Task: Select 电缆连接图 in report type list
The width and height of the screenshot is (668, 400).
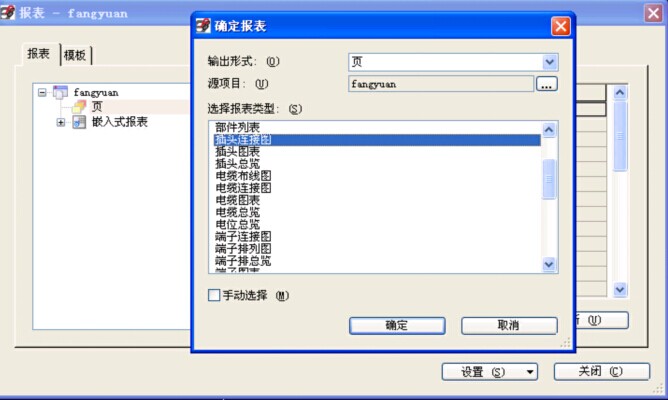Action: click(243, 188)
